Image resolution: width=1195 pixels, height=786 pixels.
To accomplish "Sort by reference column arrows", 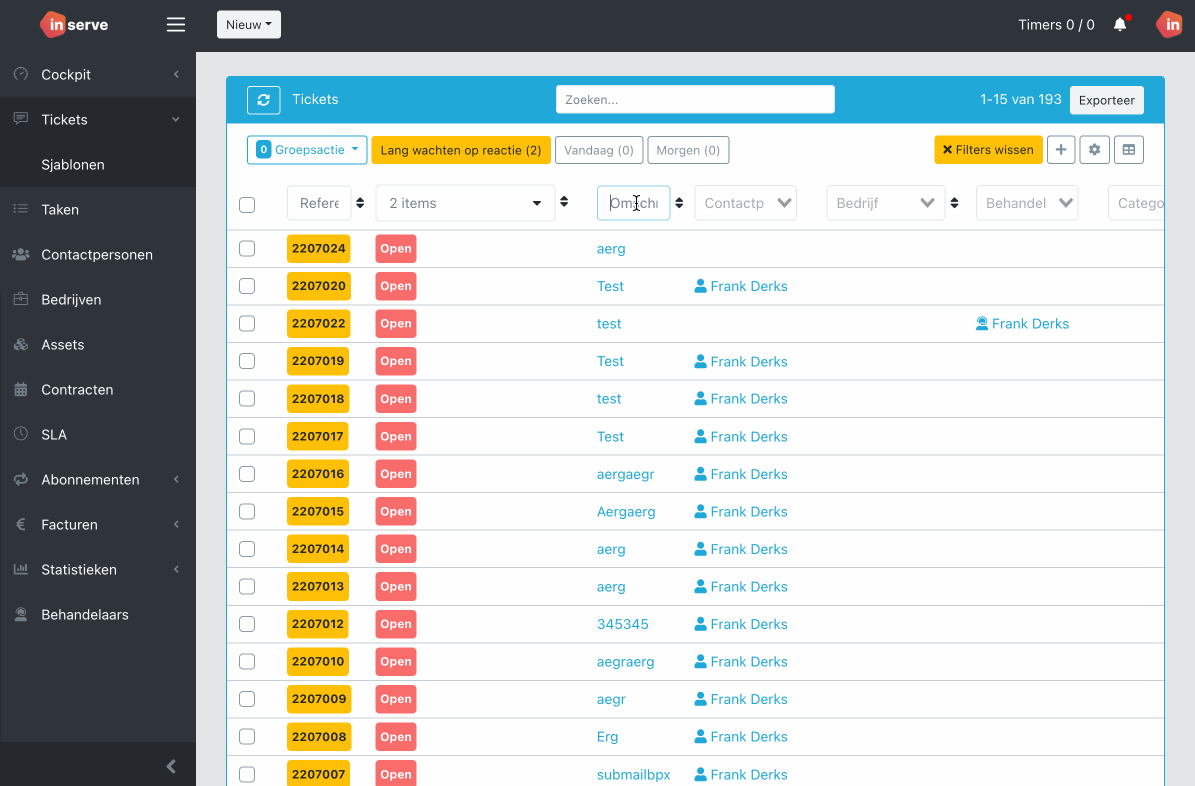I will coord(360,203).
